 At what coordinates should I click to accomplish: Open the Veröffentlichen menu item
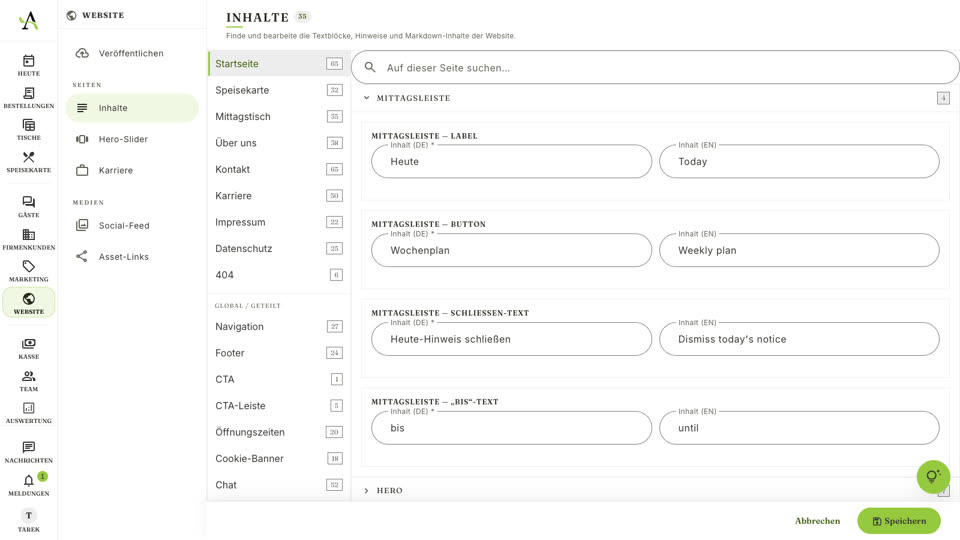click(132, 53)
